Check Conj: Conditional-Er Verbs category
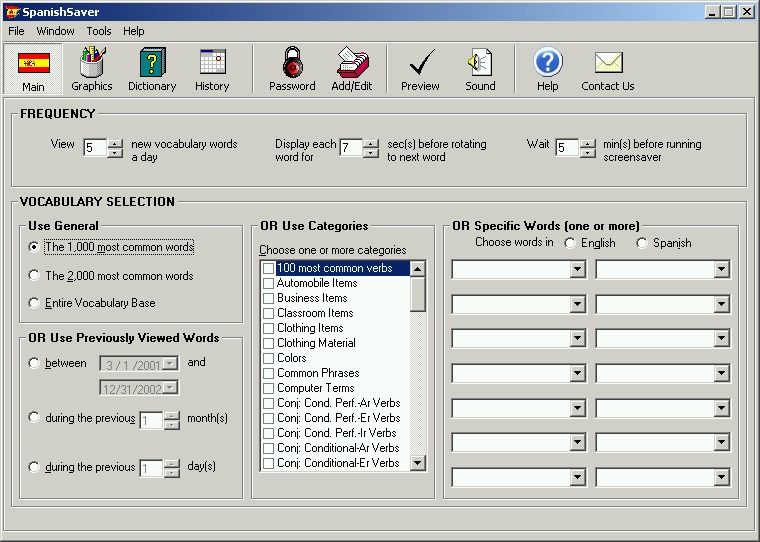Image resolution: width=760 pixels, height=542 pixels. (x=268, y=463)
